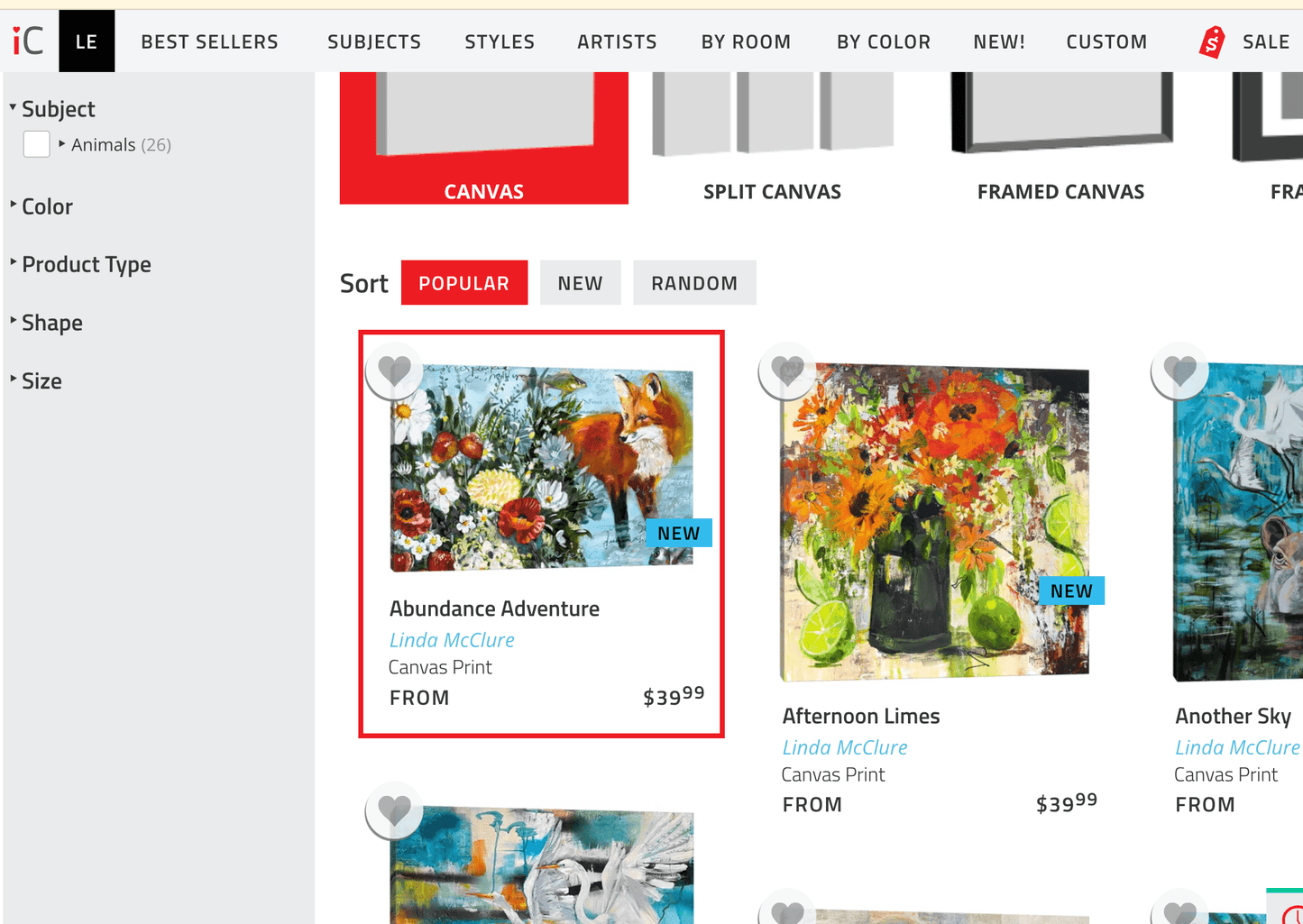1303x924 pixels.
Task: Open the BY COLOR menu
Action: [x=883, y=41]
